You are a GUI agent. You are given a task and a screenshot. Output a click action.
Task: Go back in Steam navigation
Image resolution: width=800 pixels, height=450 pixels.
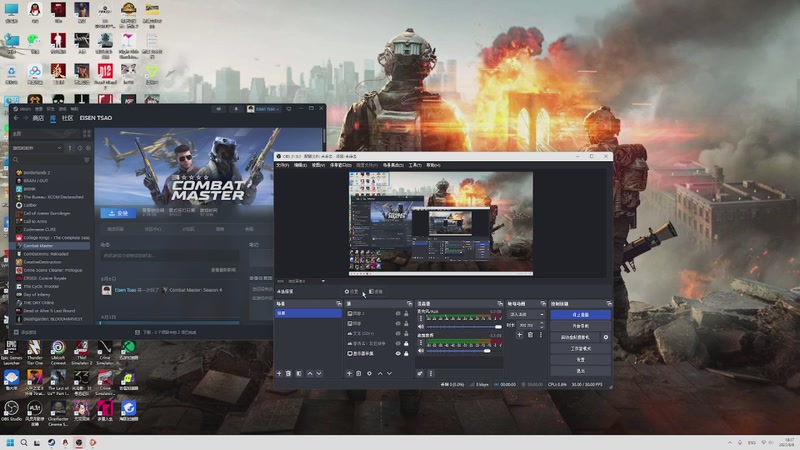[x=16, y=118]
